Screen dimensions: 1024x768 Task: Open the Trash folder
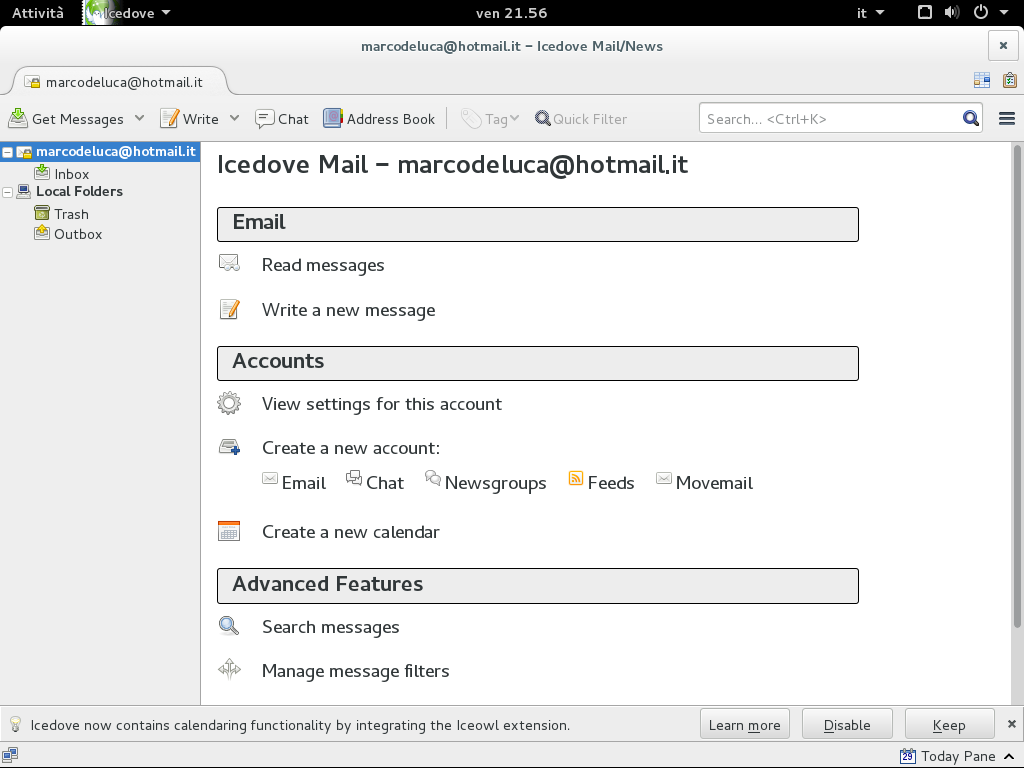point(71,214)
